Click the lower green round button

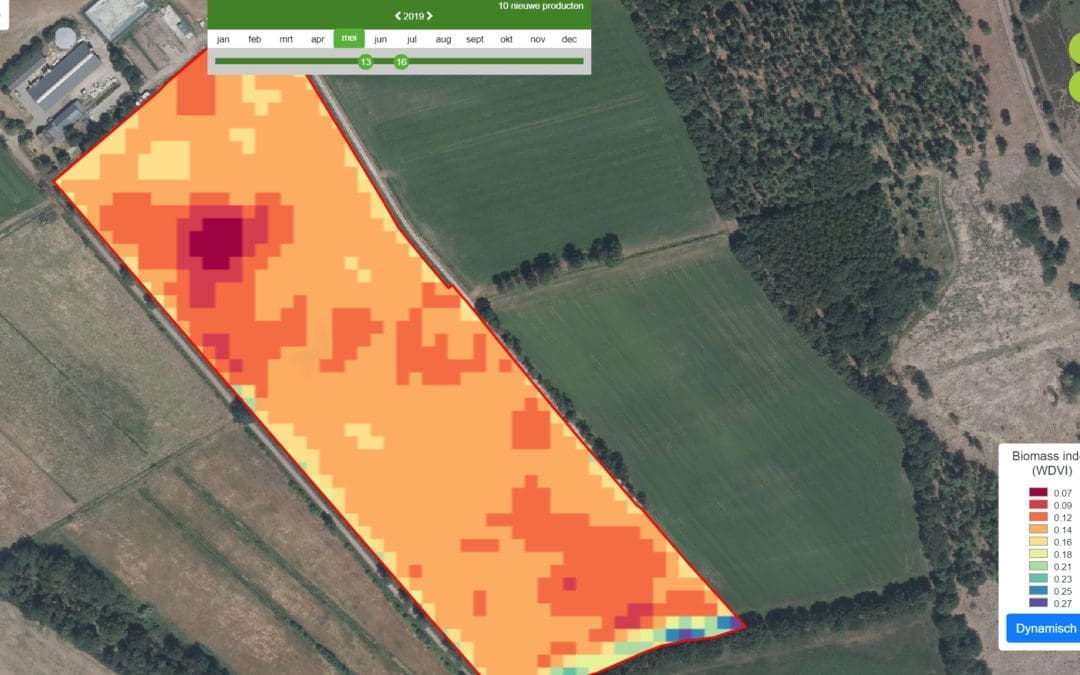(1074, 86)
